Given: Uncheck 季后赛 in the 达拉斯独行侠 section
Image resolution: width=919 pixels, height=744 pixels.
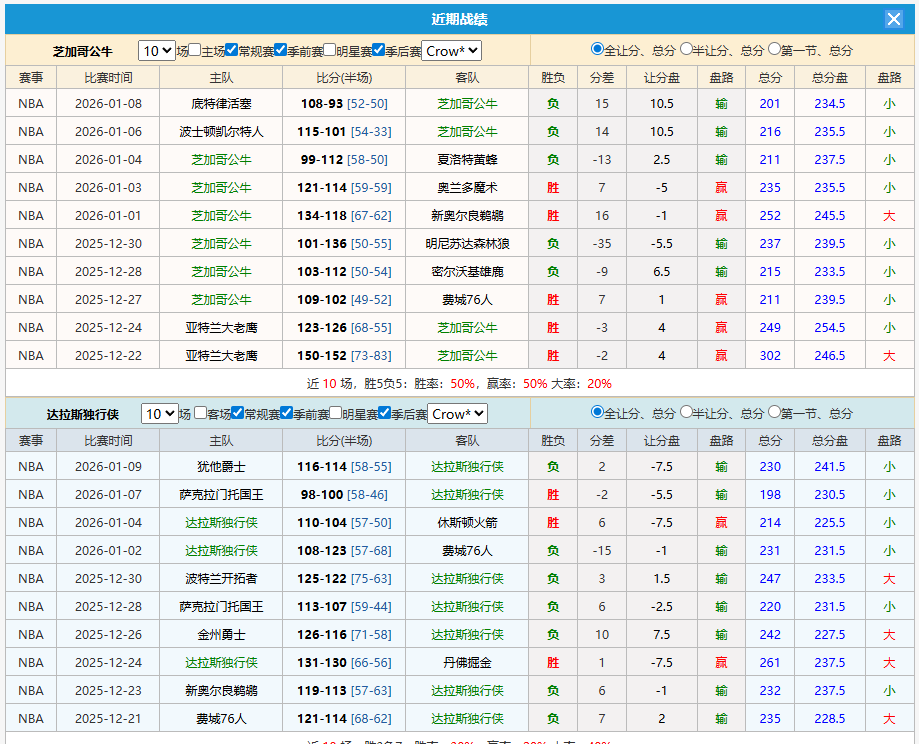Looking at the screenshot, I should click(x=384, y=413).
